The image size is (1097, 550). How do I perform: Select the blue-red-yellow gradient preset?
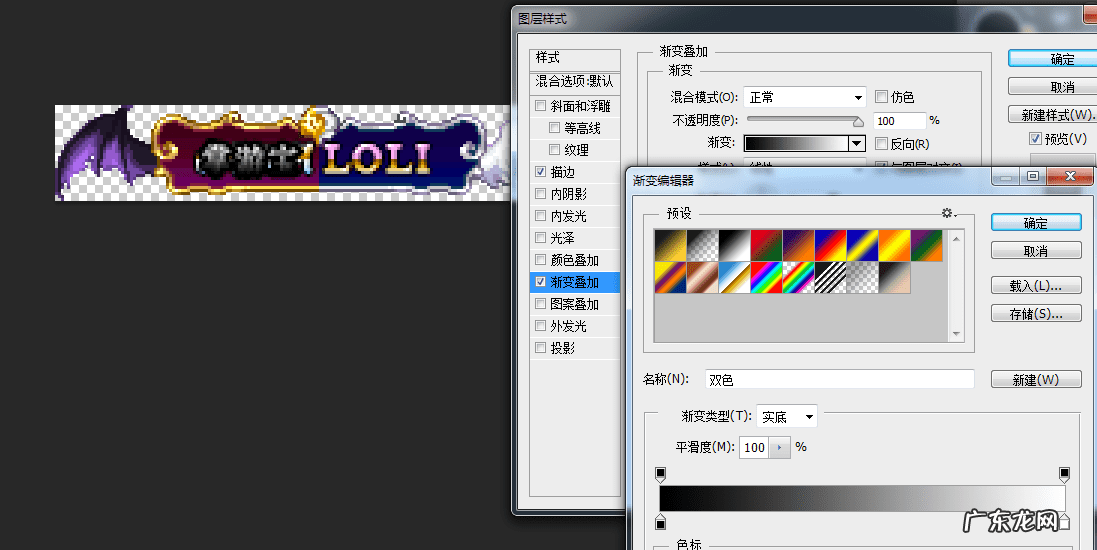pos(831,246)
